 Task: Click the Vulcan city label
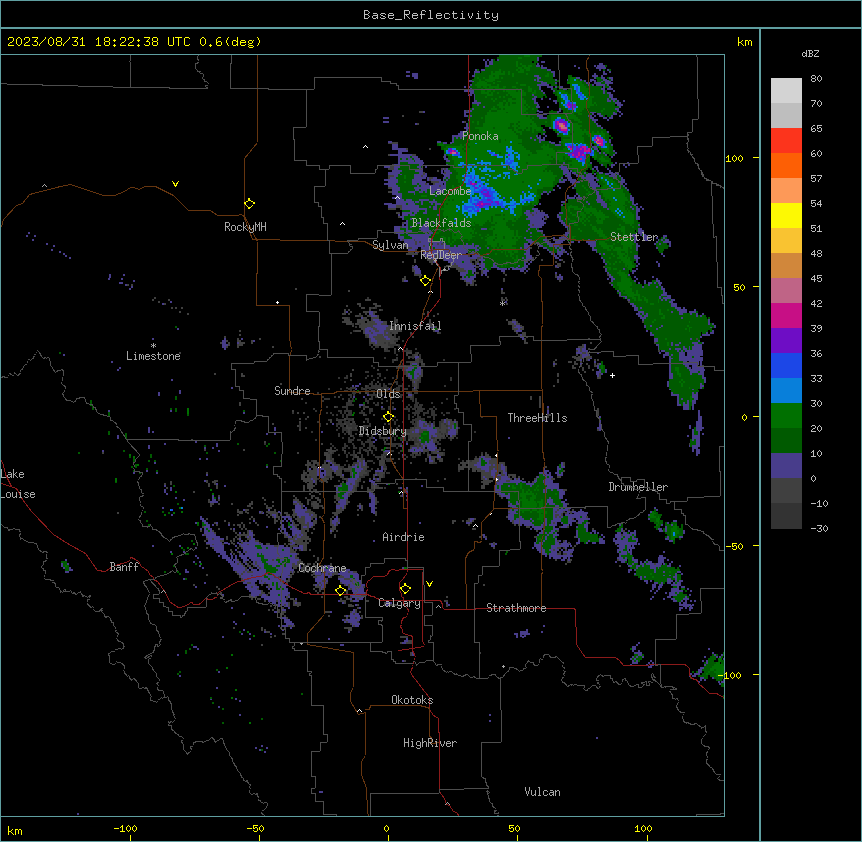(543, 792)
